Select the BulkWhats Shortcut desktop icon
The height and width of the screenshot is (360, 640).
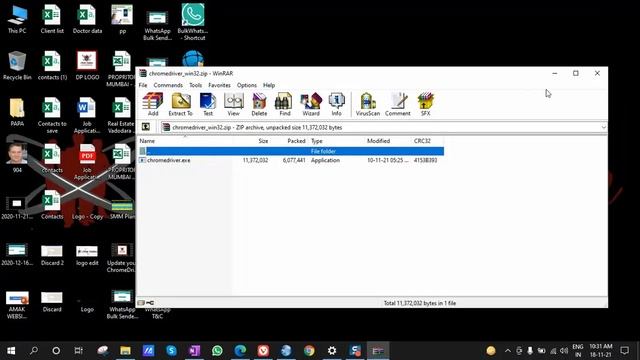(193, 22)
